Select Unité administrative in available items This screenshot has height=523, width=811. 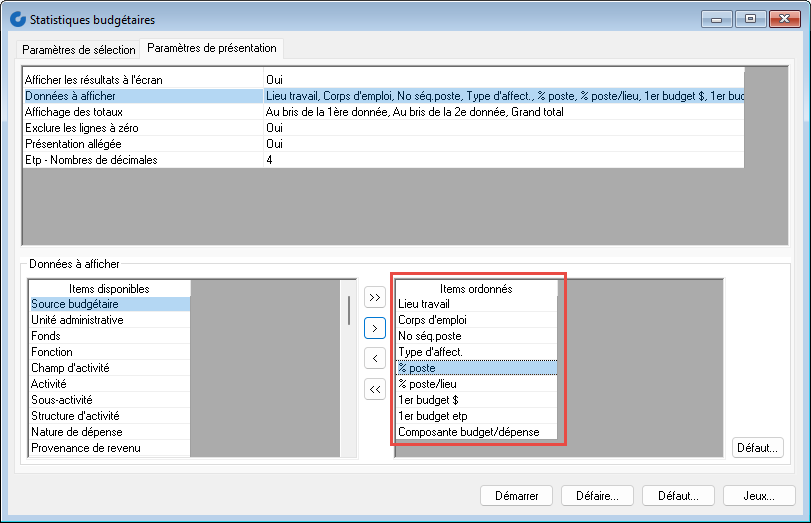[x=109, y=320]
